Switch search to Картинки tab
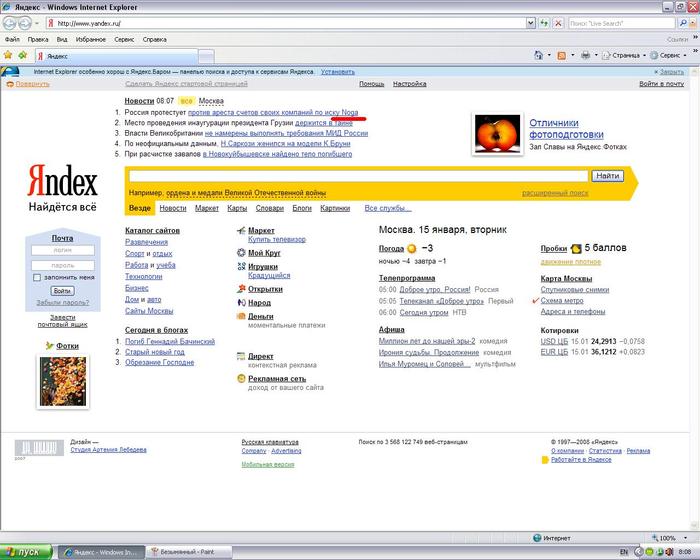 pyautogui.click(x=335, y=208)
